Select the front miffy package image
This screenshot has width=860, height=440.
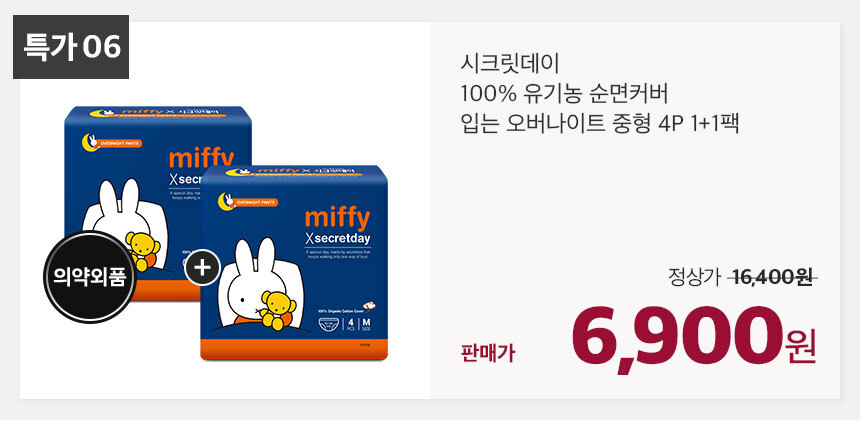tap(294, 263)
